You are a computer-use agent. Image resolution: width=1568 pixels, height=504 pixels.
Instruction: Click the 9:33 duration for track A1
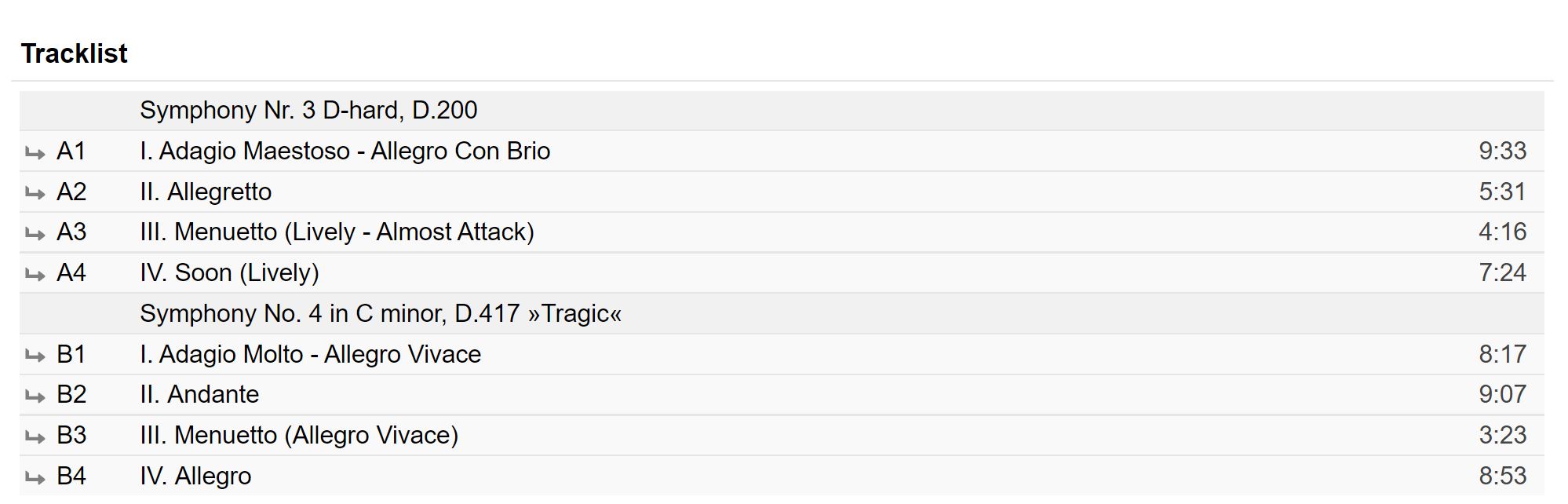(1502, 151)
